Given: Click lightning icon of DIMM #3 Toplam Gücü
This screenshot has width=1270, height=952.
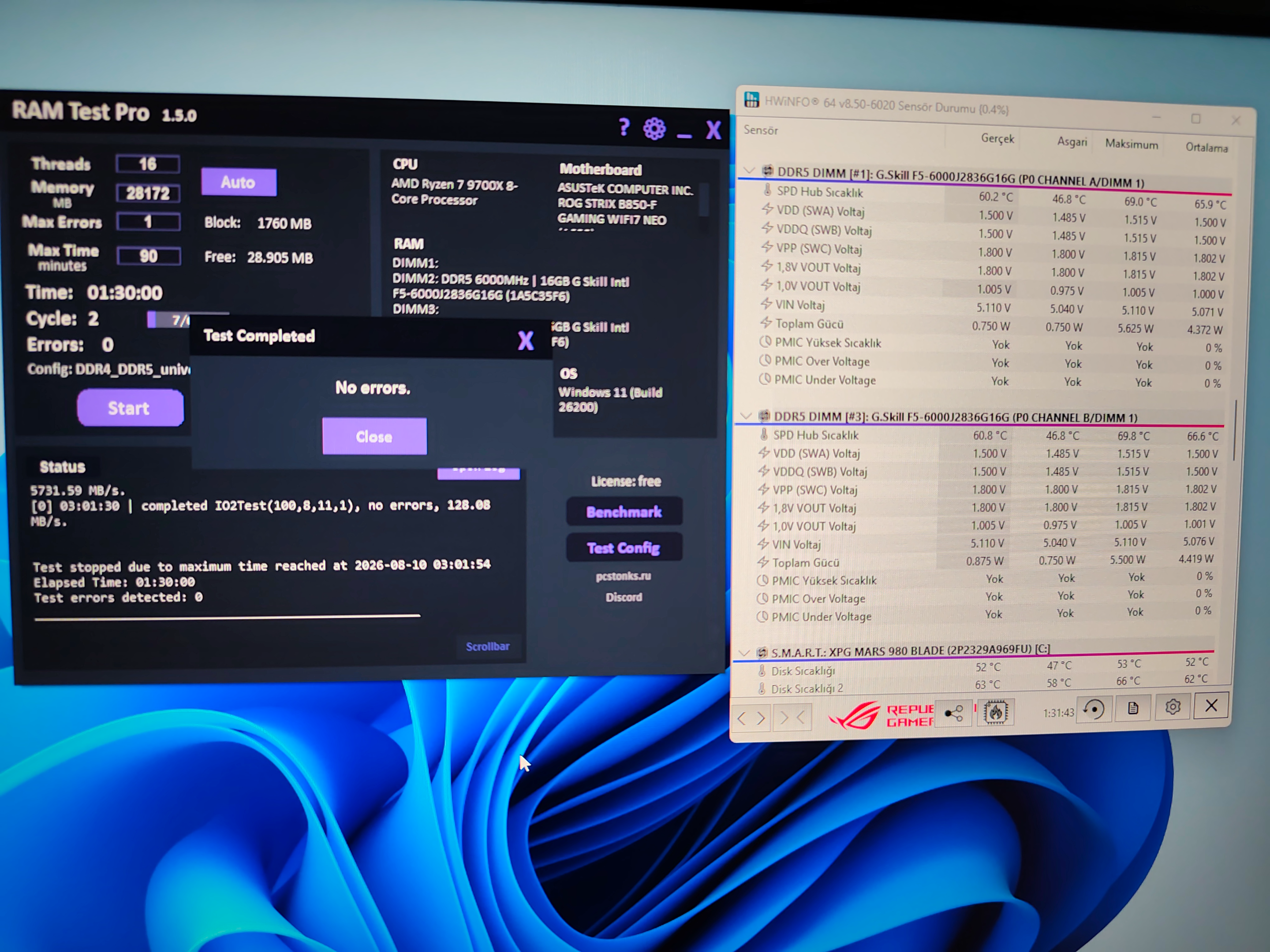Looking at the screenshot, I should click(x=762, y=562).
